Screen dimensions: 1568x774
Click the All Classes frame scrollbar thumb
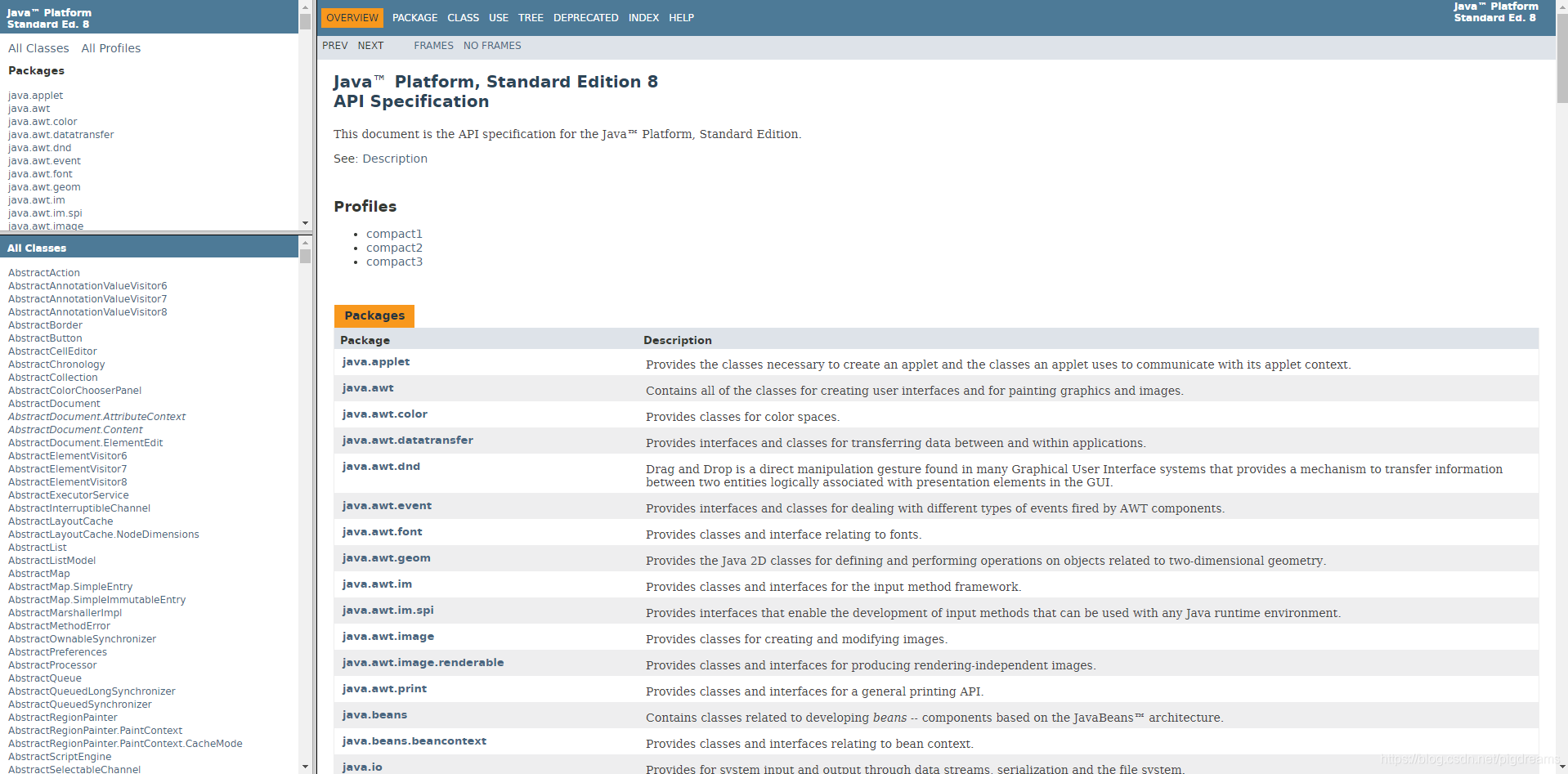[305, 256]
